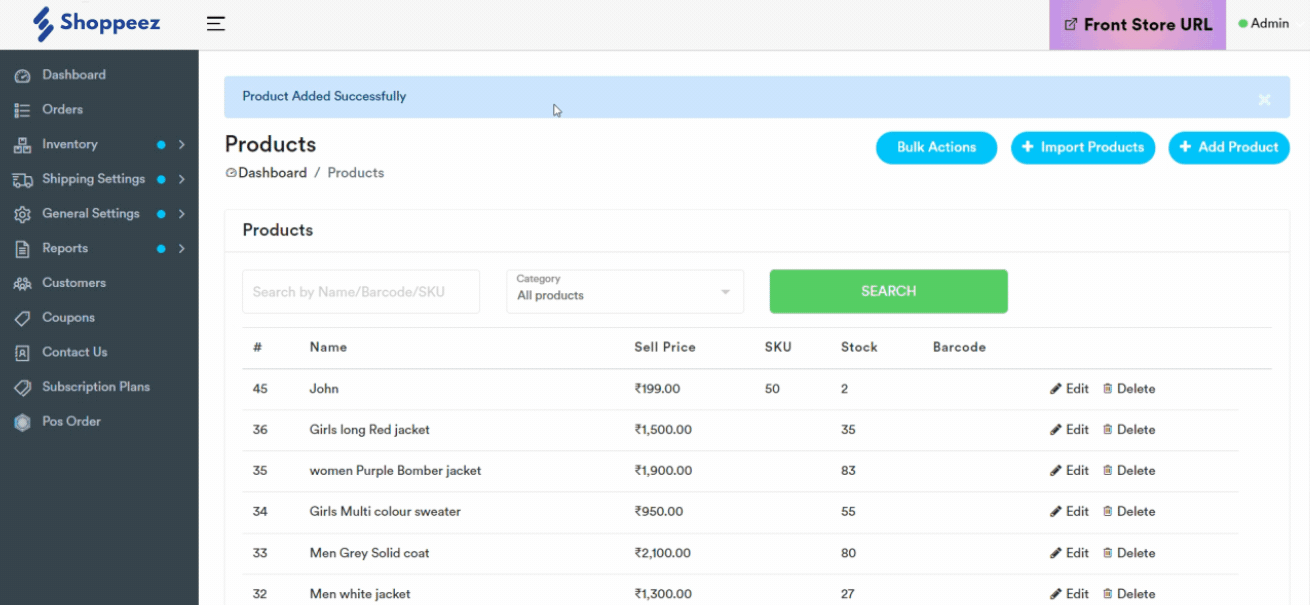Click the search by Name/Barcode/SKU field
The width and height of the screenshot is (1310, 605).
pos(360,292)
